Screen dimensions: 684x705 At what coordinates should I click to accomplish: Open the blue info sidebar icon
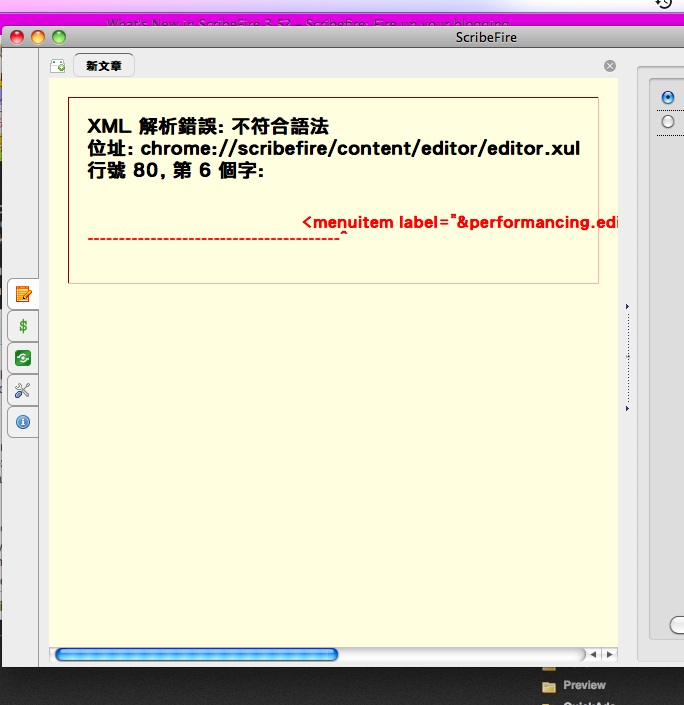(23, 422)
